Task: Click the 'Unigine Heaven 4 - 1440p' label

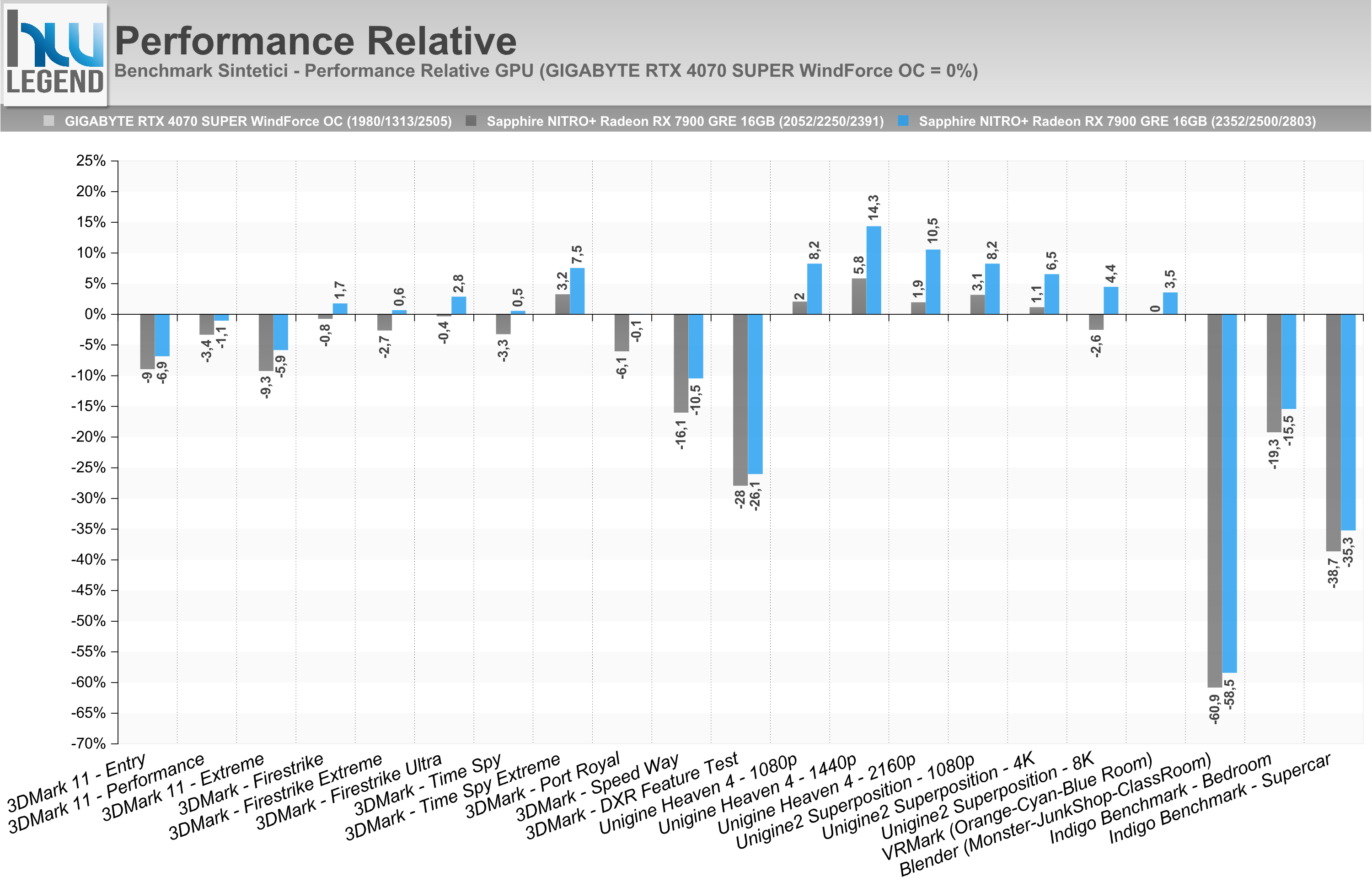Action: 757,793
